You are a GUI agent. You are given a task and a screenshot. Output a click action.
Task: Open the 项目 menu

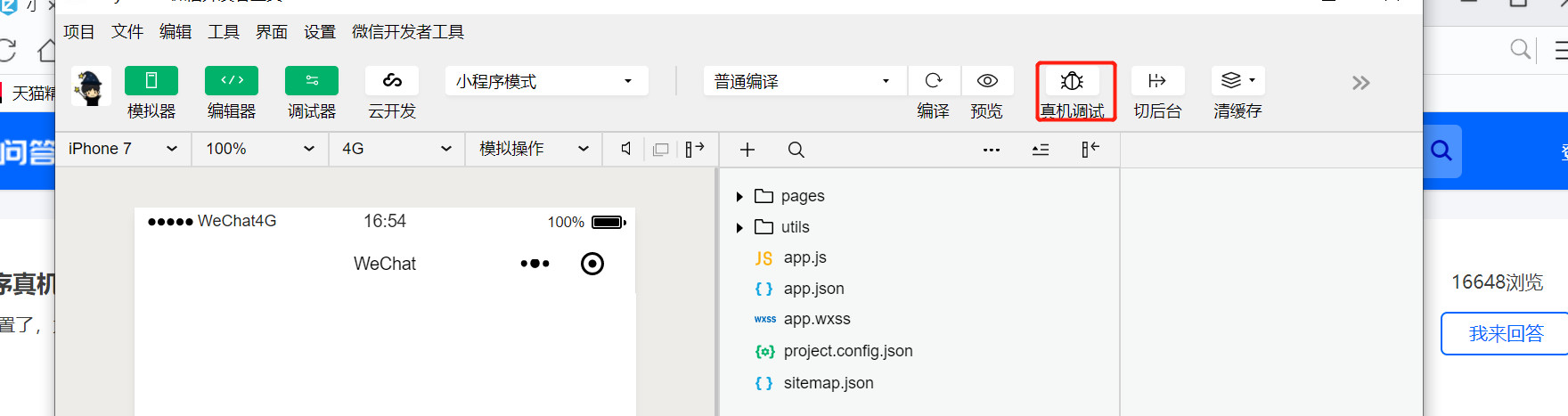point(79,32)
